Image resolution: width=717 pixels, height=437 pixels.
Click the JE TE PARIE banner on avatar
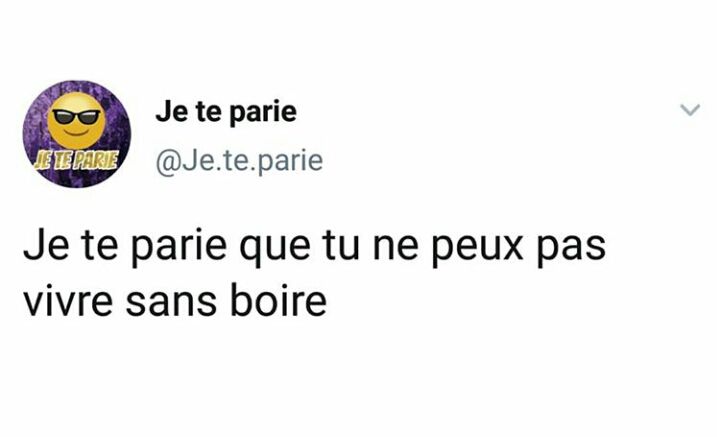[x=76, y=160]
